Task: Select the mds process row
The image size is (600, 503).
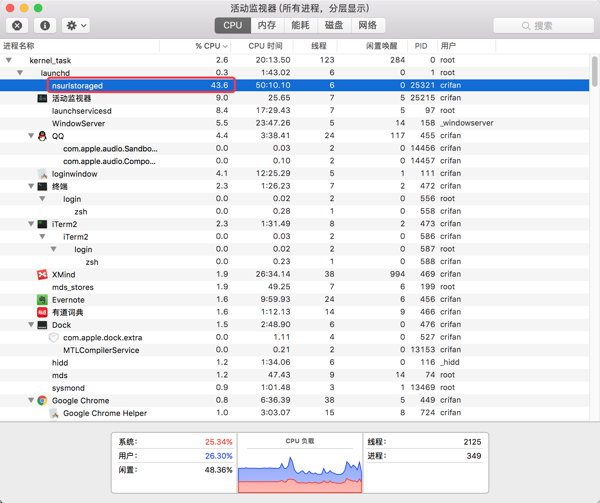Action: [x=294, y=375]
